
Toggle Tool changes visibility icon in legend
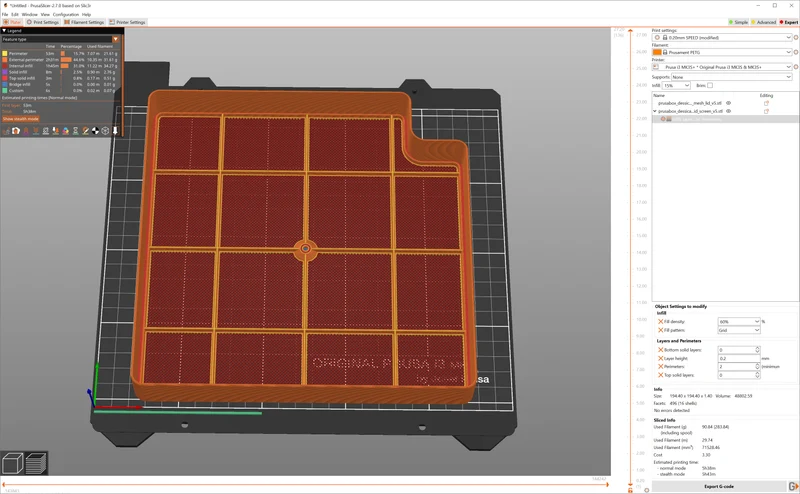click(x=56, y=131)
